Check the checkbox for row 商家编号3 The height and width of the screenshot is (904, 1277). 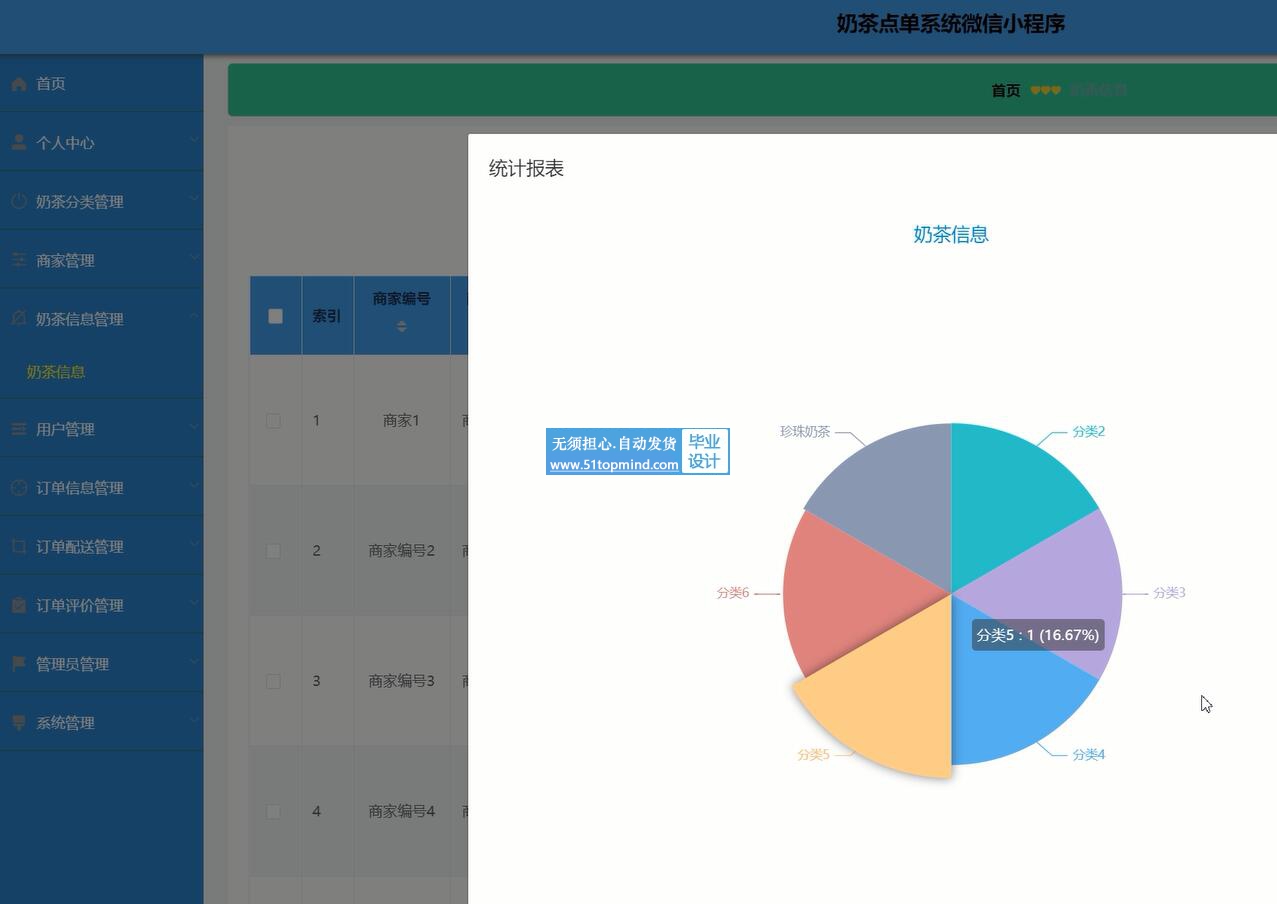coord(273,681)
